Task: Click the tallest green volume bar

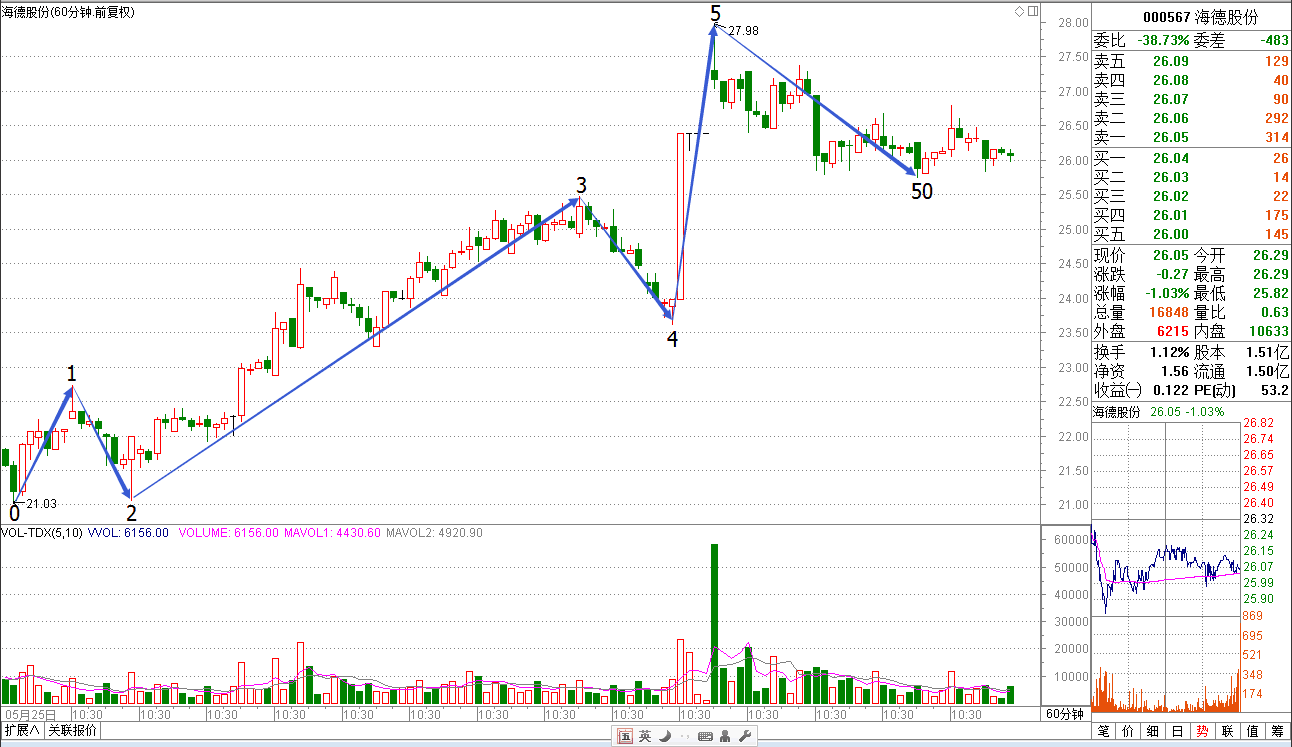Action: point(715,624)
